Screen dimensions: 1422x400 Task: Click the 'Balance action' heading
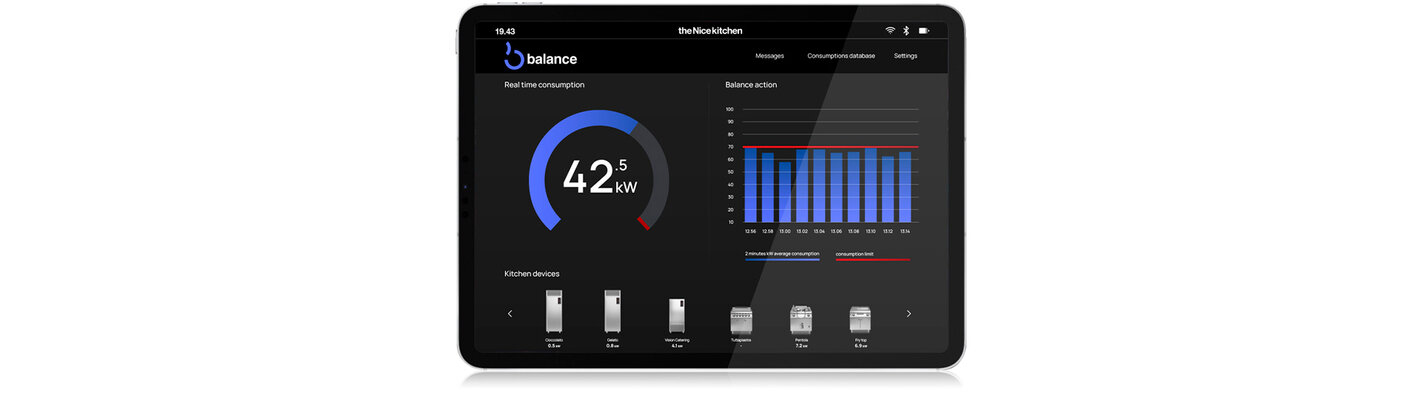(x=751, y=85)
